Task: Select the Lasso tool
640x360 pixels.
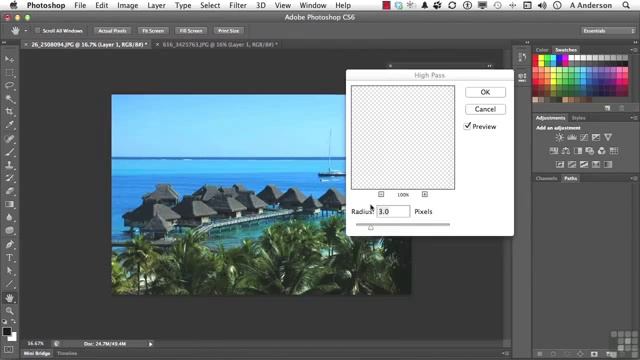Action: point(9,86)
